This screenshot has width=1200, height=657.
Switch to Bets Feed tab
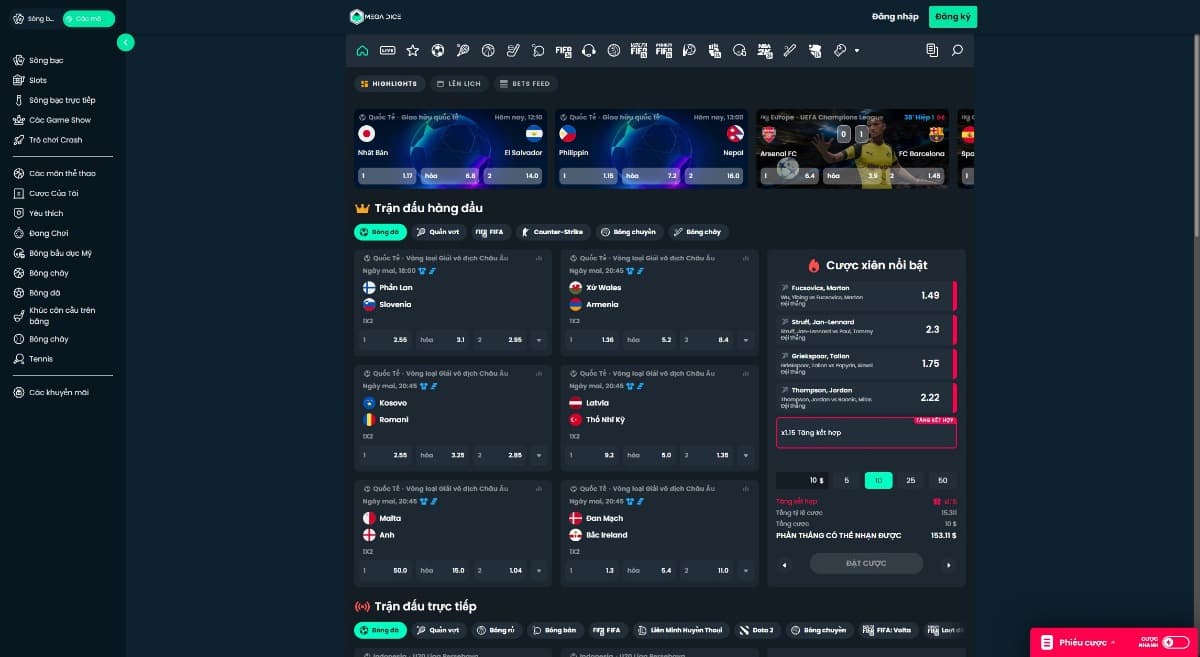pyautogui.click(x=525, y=84)
